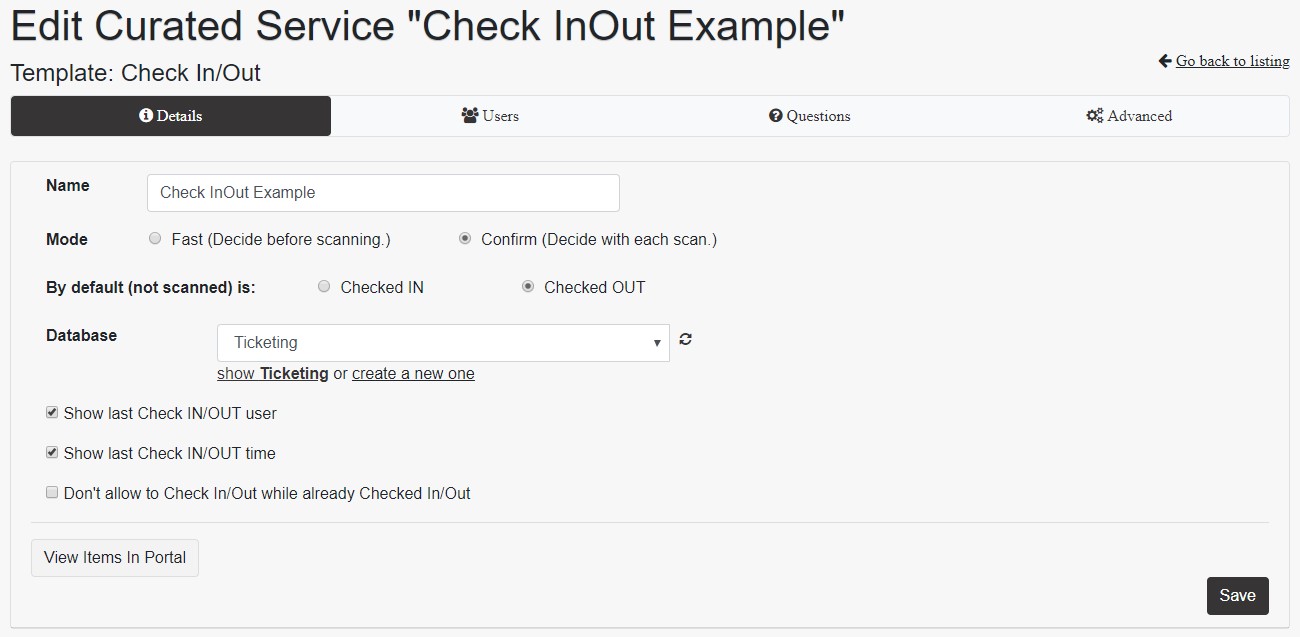Switch to the Users tab
1300x637 pixels.
tap(490, 116)
